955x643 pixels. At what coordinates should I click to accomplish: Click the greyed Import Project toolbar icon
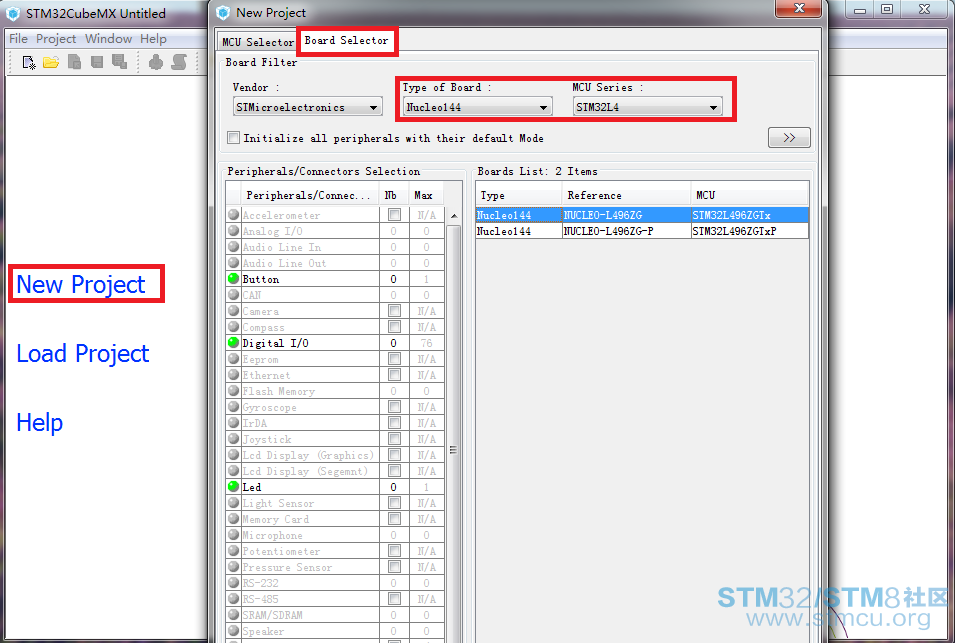tap(74, 62)
